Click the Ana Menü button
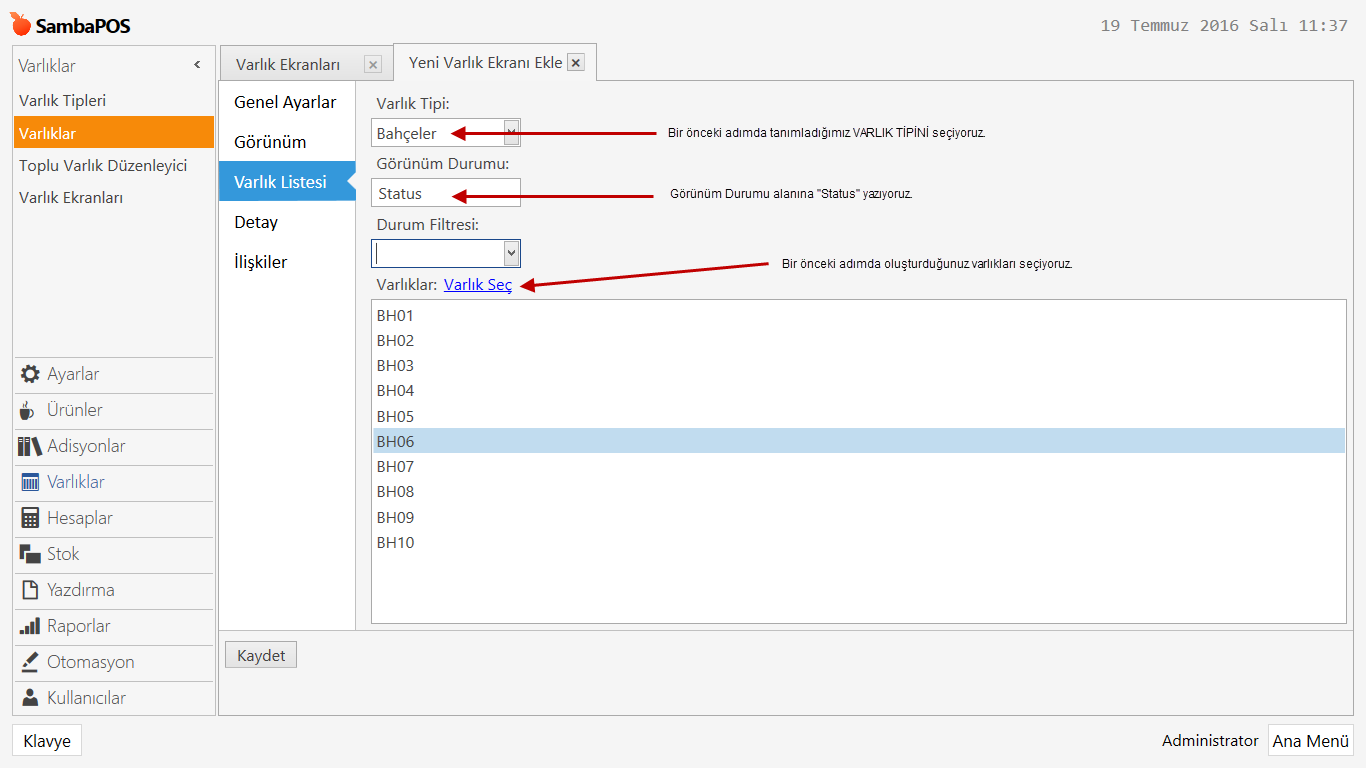 coord(1311,741)
